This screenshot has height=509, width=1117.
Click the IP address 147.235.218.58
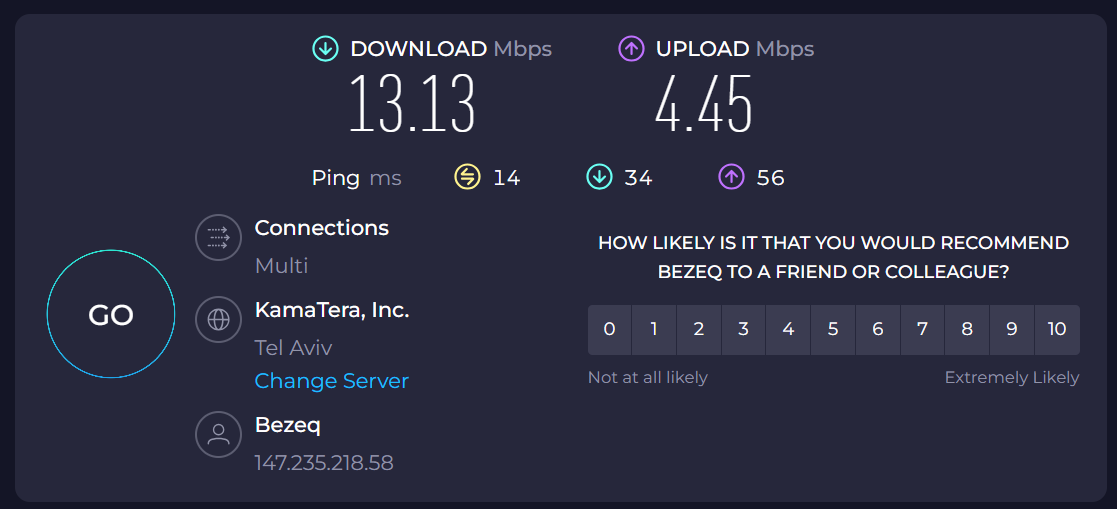(324, 463)
